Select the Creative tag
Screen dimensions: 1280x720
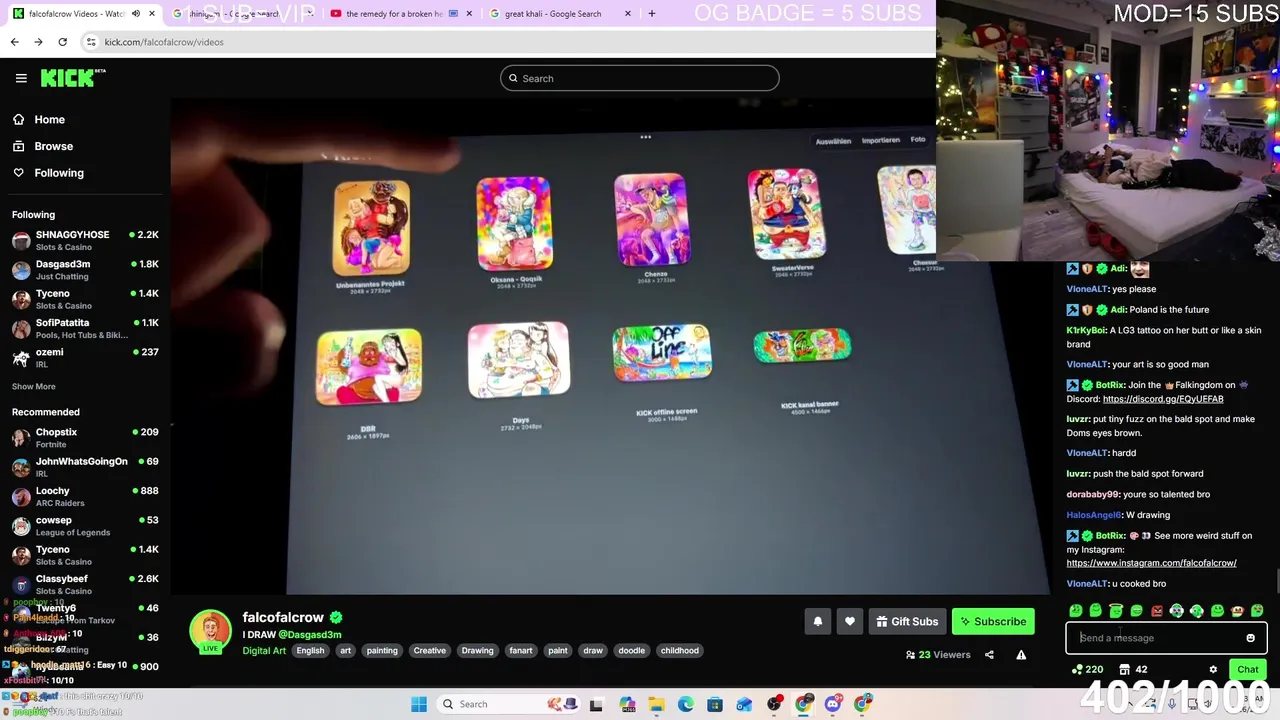[430, 651]
